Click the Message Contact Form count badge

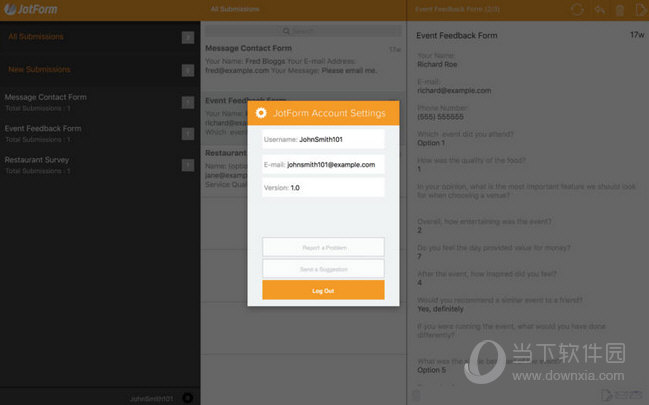coord(188,102)
